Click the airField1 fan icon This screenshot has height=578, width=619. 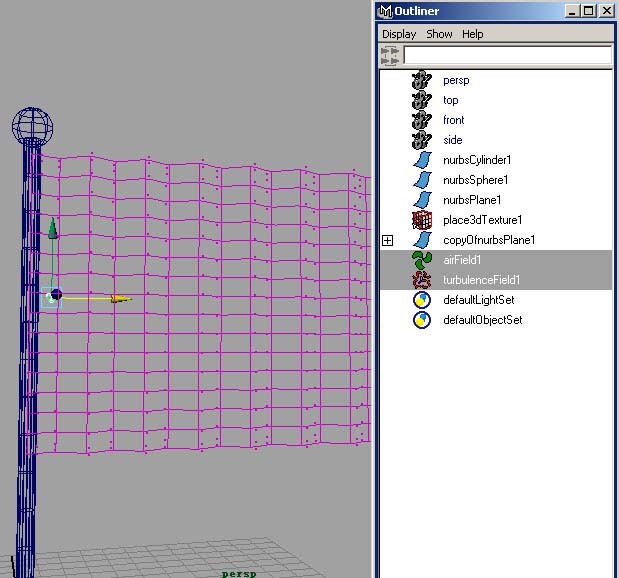422,260
